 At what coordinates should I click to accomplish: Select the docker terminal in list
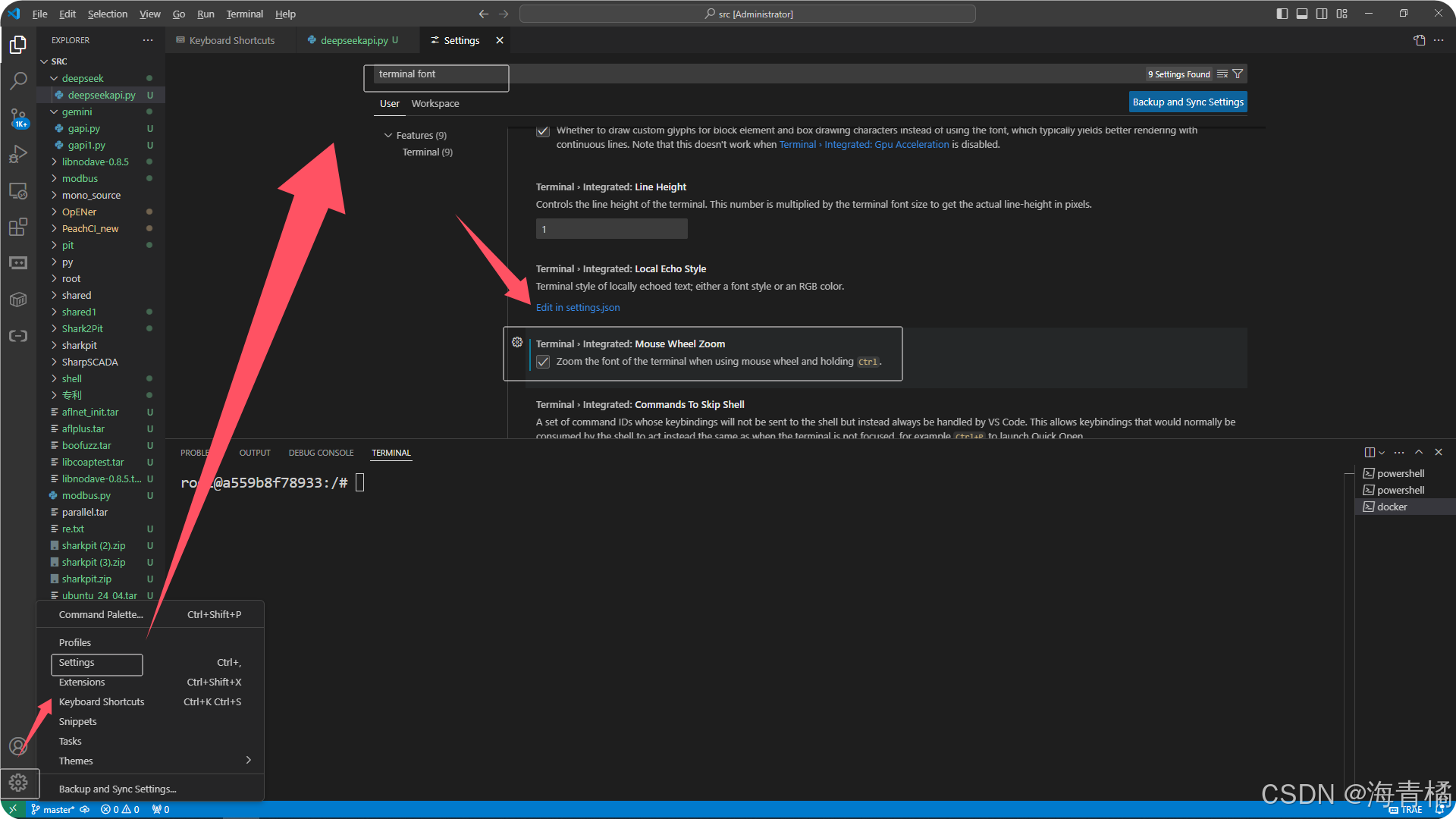[1392, 507]
